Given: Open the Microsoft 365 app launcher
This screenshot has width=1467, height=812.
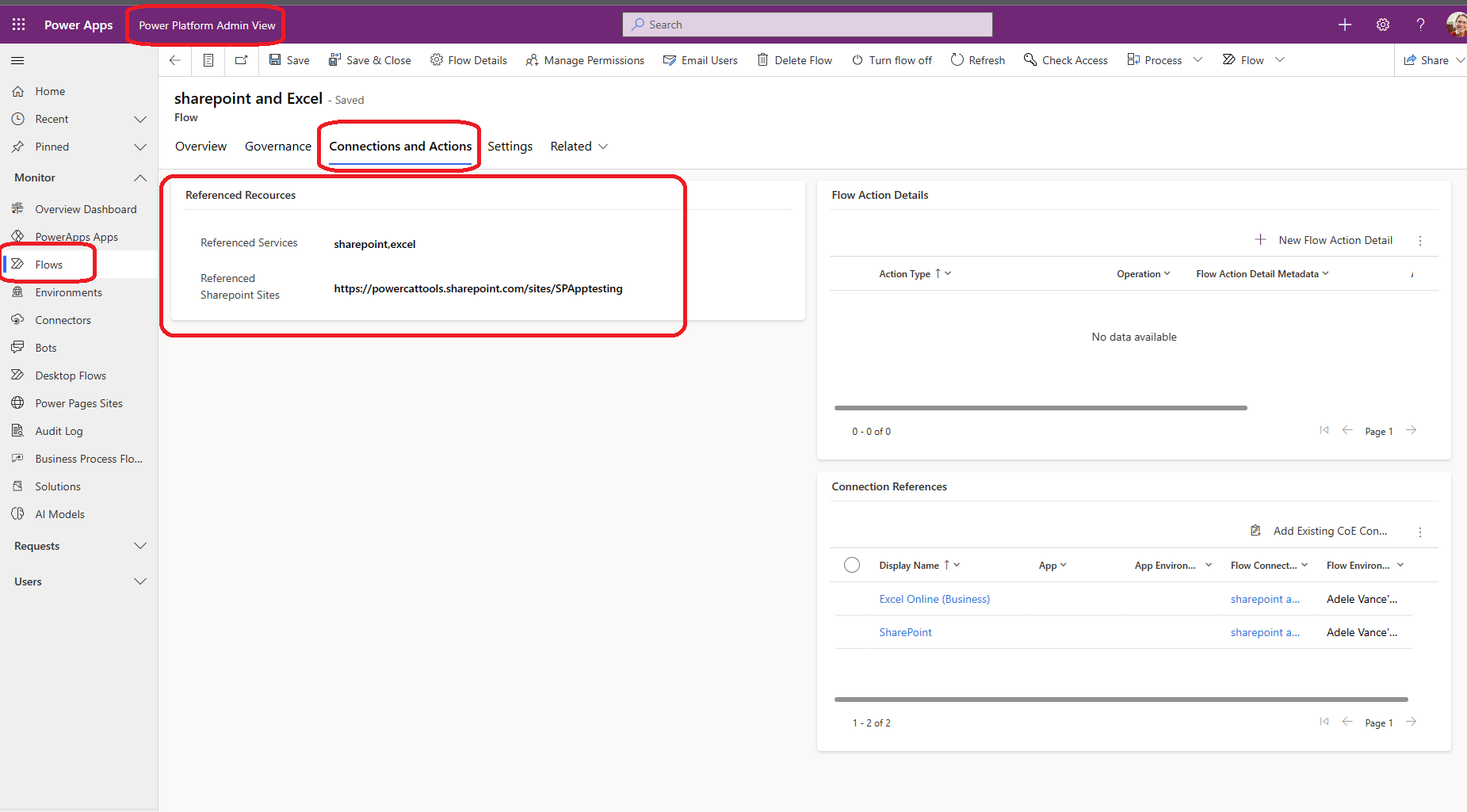Looking at the screenshot, I should point(17,24).
